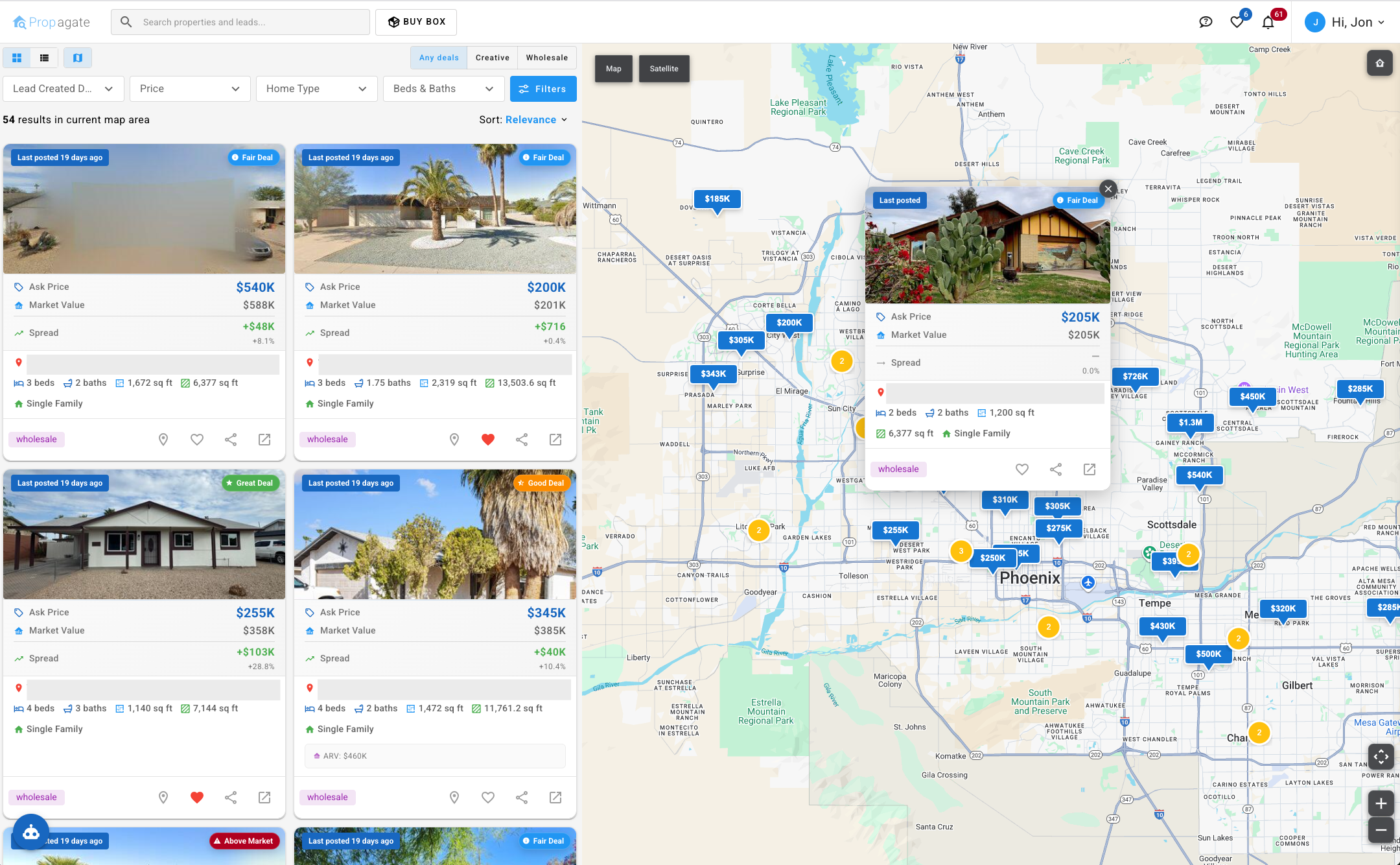Select the Creative deals tab
Image resolution: width=1400 pixels, height=865 pixels.
tap(492, 57)
